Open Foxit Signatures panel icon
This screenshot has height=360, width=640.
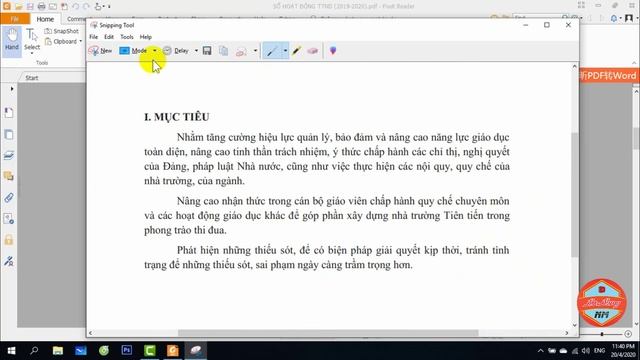point(9,261)
